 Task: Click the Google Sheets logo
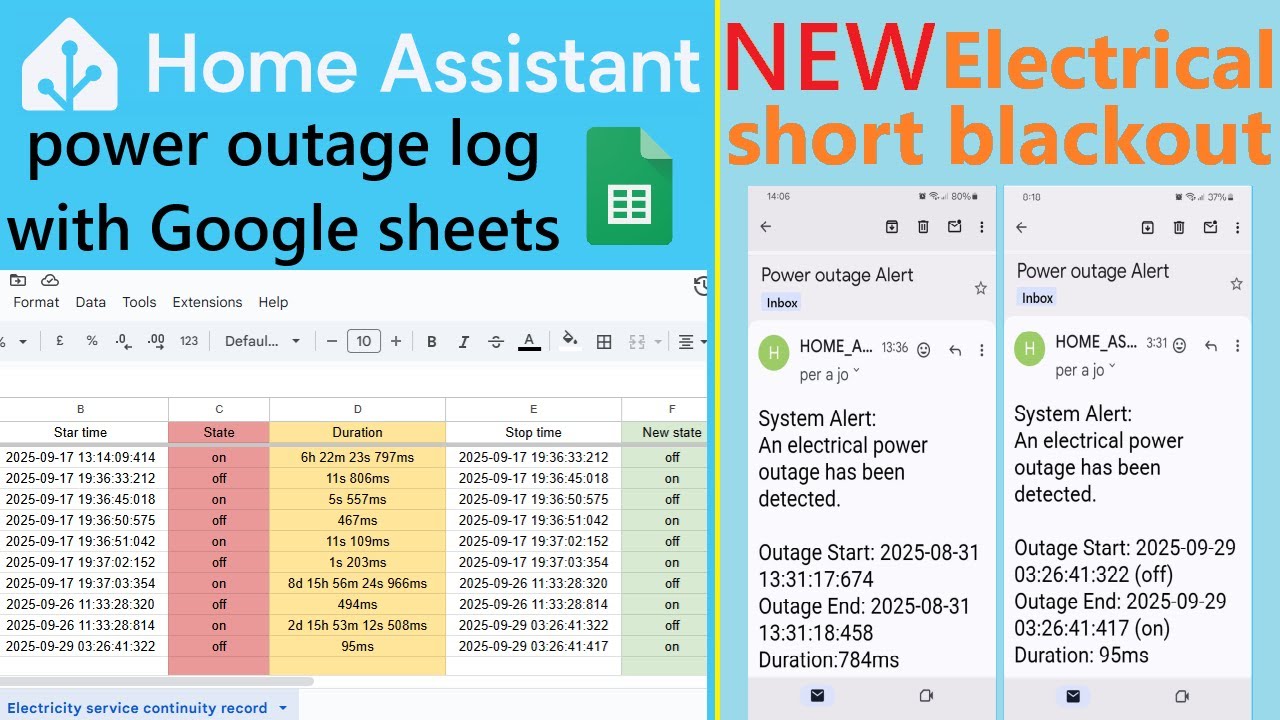[x=629, y=186]
